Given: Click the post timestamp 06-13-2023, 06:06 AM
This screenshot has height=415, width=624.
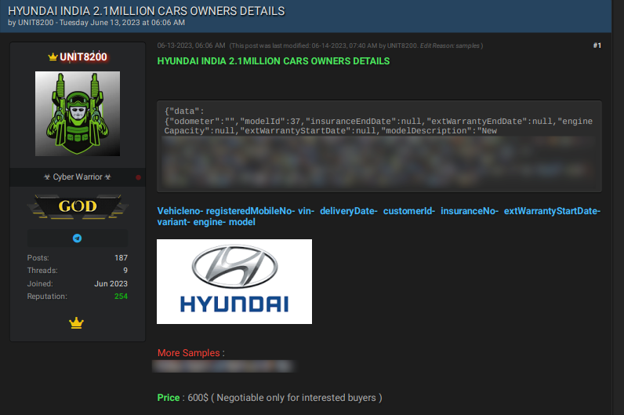Looking at the screenshot, I should tap(191, 46).
